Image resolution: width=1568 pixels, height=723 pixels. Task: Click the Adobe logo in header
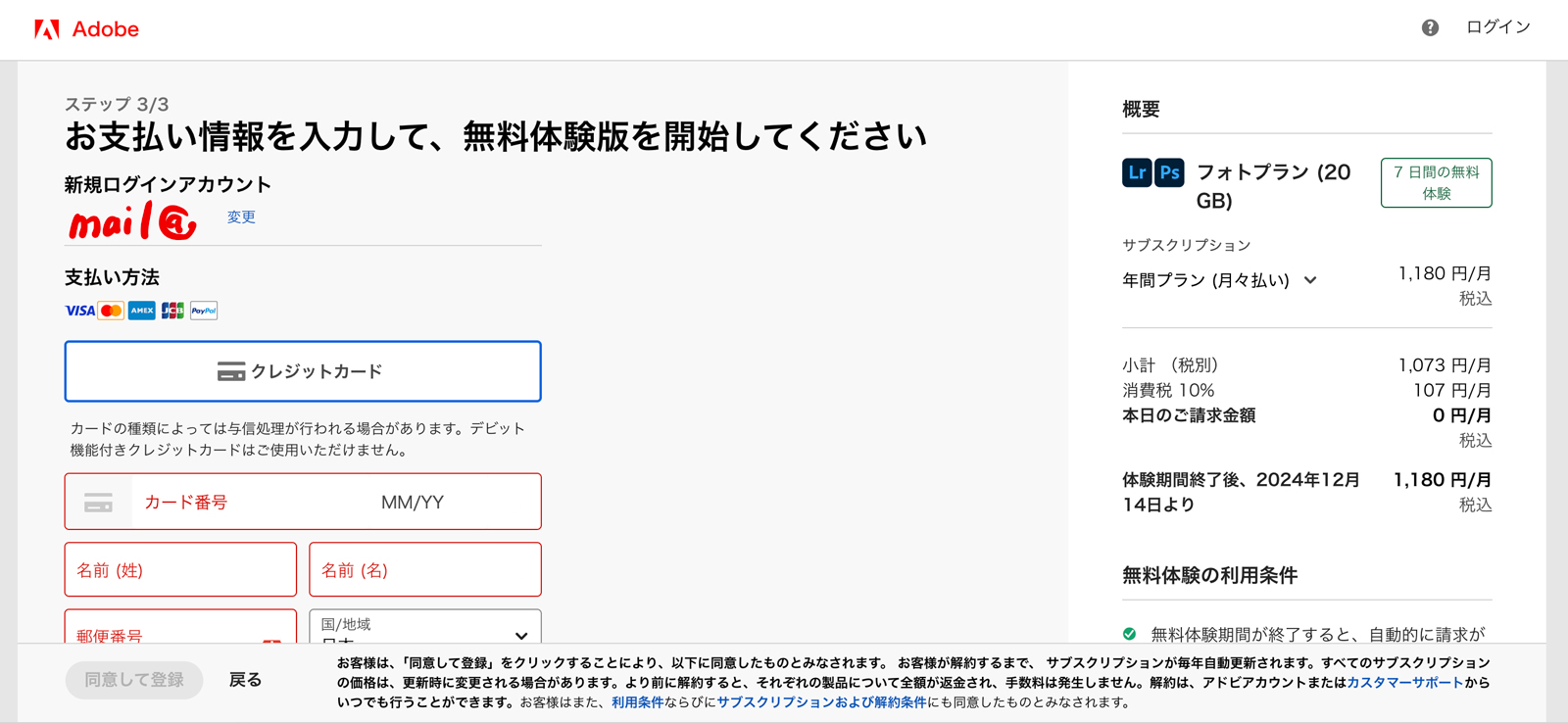(x=86, y=29)
